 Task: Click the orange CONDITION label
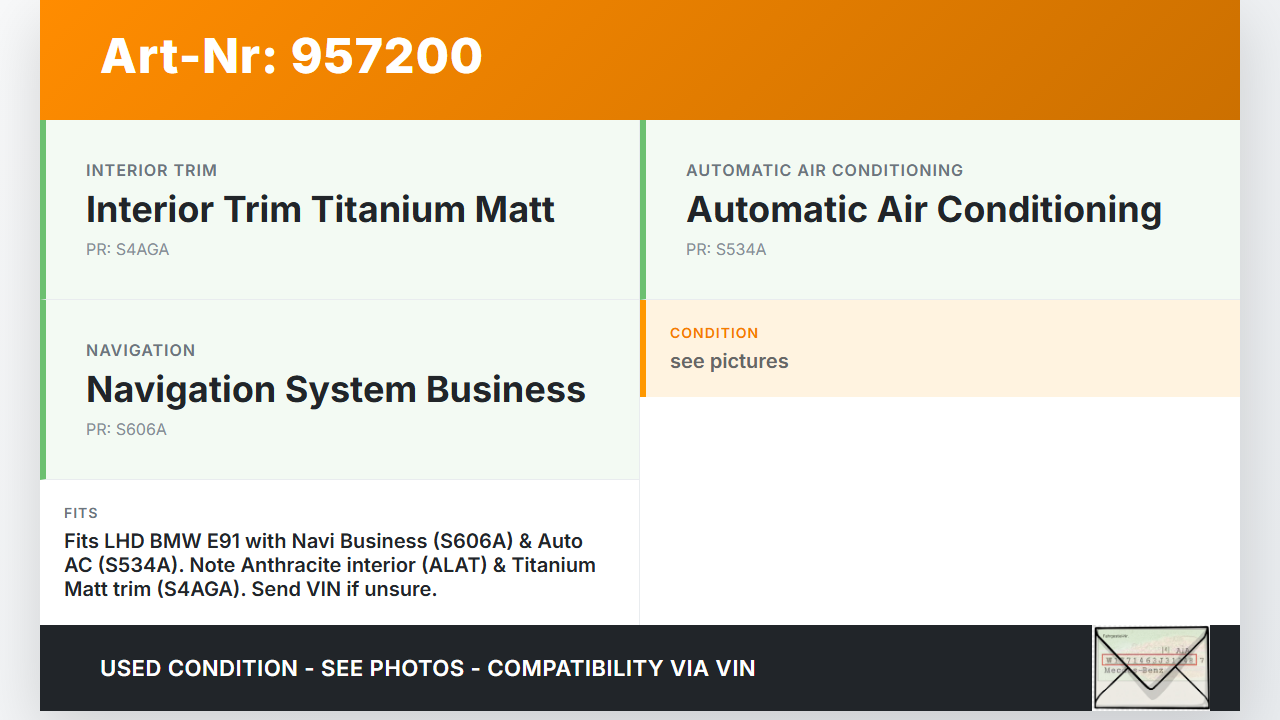(714, 333)
